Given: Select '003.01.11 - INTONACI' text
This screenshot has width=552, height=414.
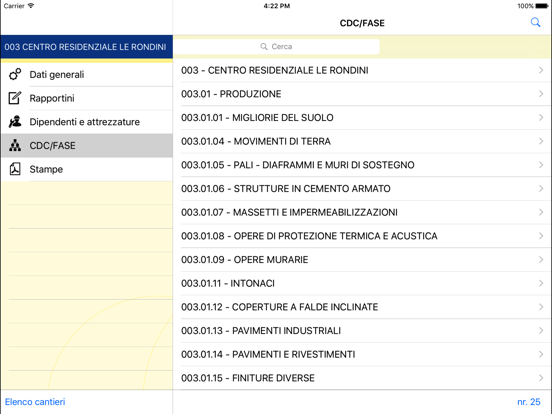Looking at the screenshot, I should pyautogui.click(x=228, y=283).
